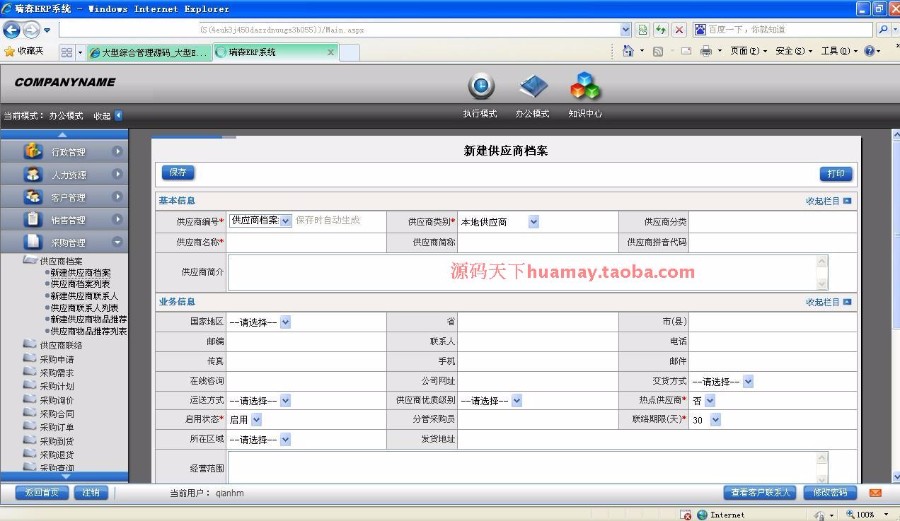The image size is (900, 521).
Task: Open the 采购合同 folder
Action: click(49, 413)
